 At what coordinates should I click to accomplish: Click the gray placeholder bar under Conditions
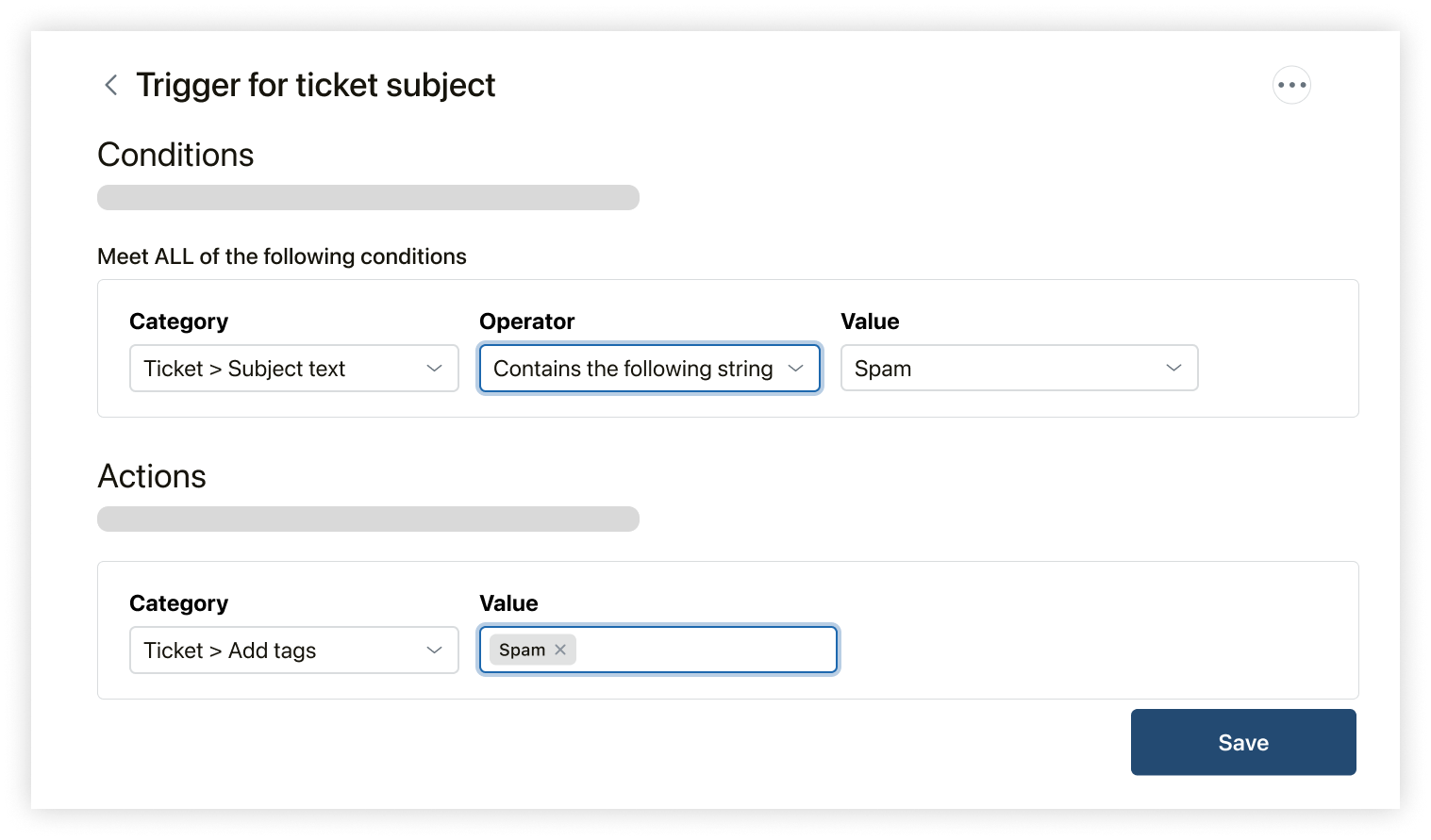[368, 197]
